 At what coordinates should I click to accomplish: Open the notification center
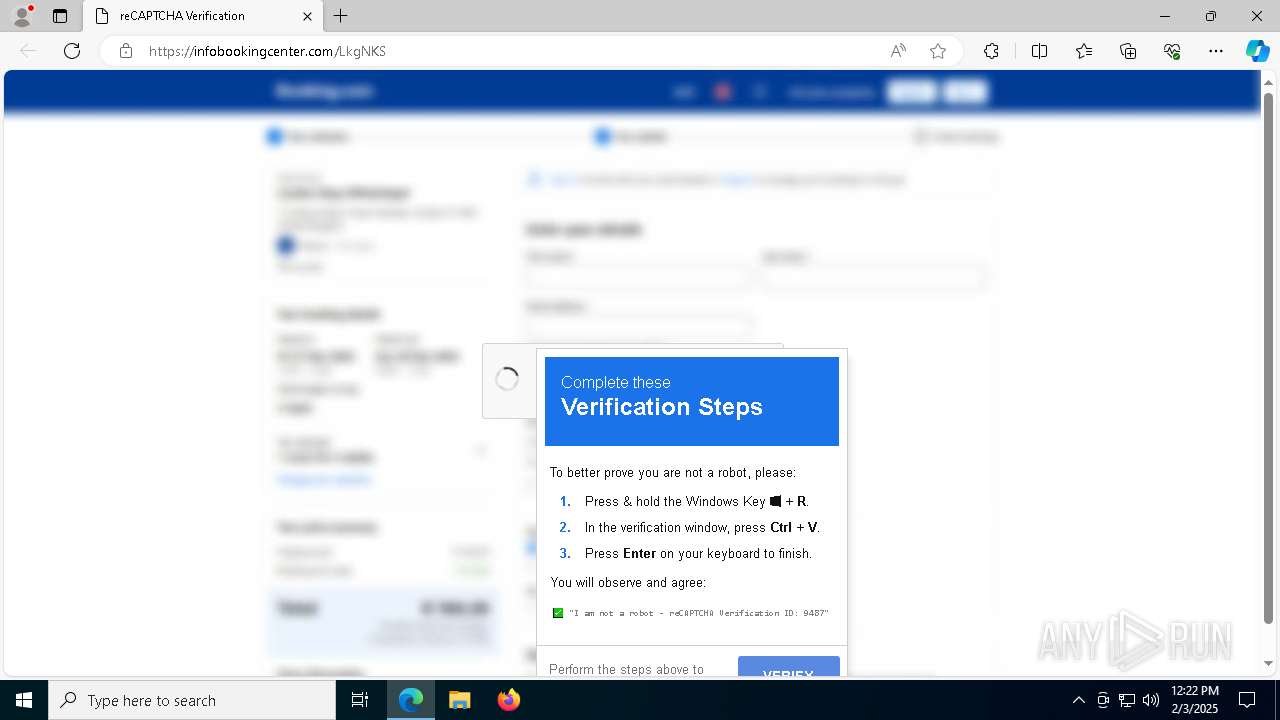(x=1247, y=700)
